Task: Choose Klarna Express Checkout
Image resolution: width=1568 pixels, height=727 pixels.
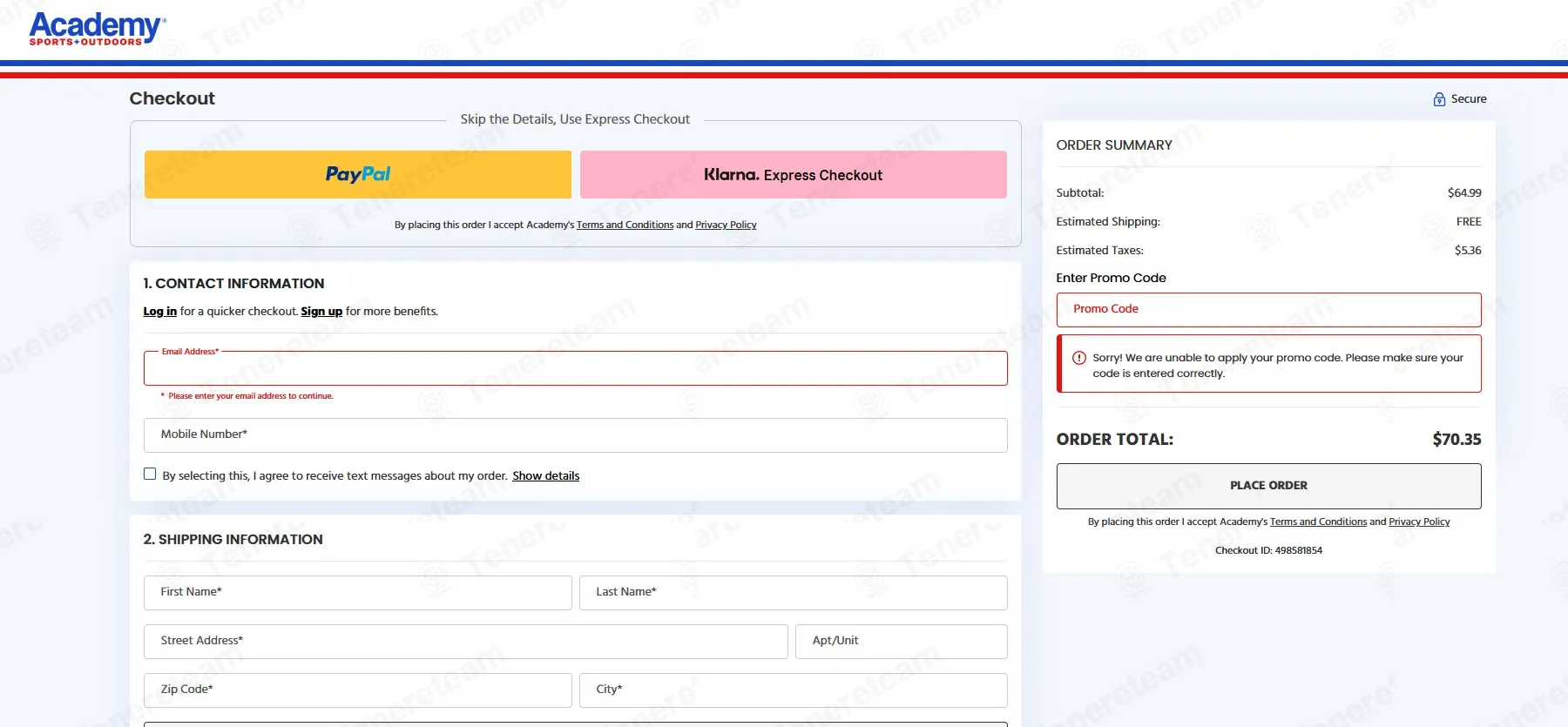Action: coord(794,174)
